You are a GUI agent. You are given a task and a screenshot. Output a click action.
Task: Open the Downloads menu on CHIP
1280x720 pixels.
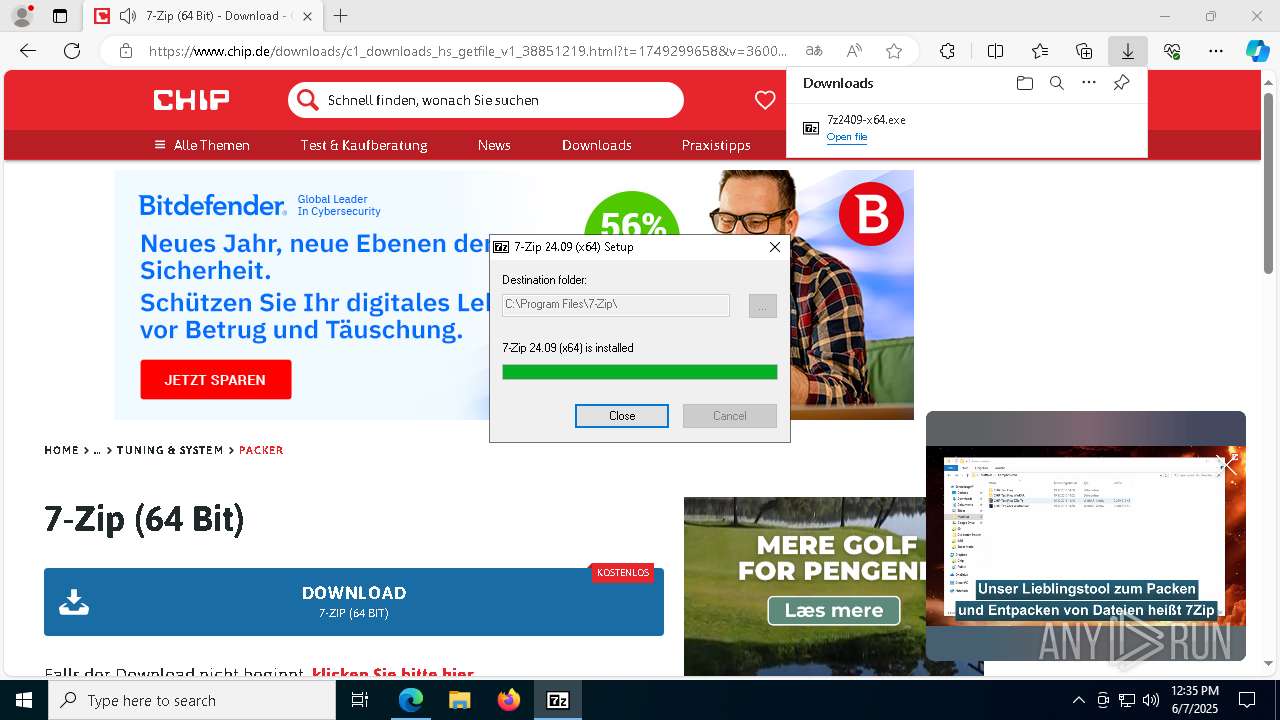click(x=597, y=145)
